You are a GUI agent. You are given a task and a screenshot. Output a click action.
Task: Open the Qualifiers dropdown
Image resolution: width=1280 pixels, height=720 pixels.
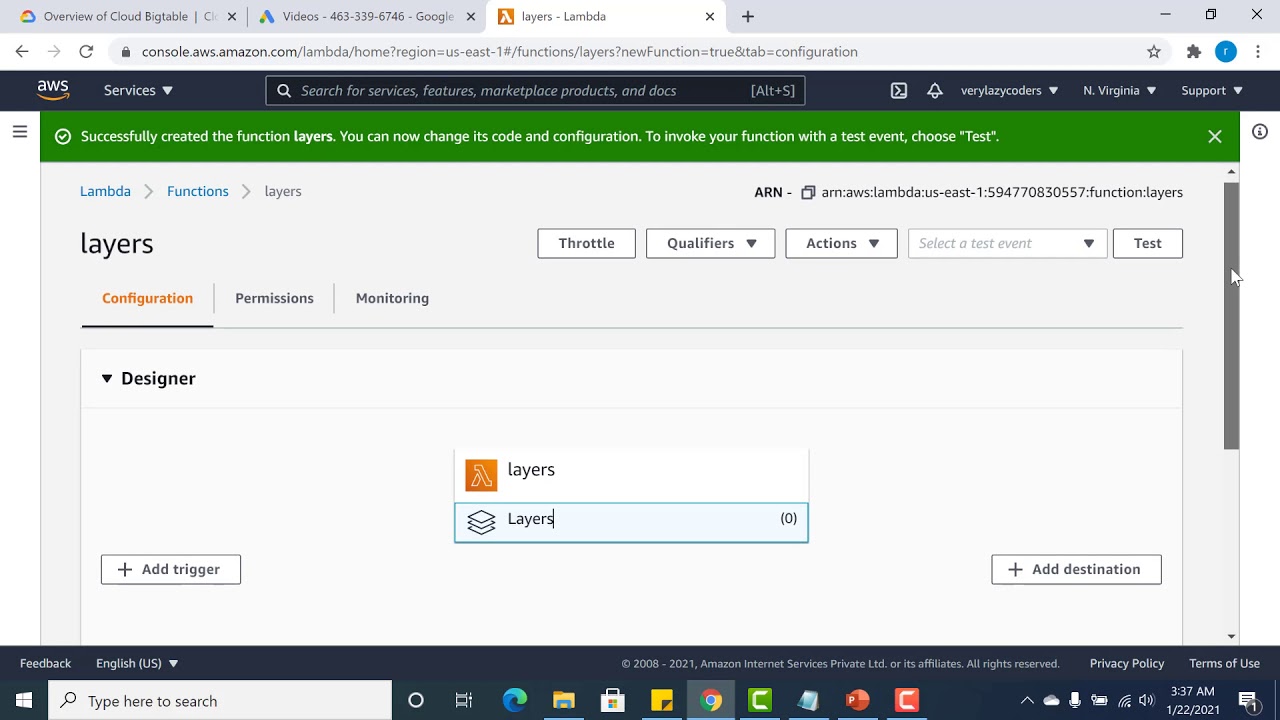(710, 243)
